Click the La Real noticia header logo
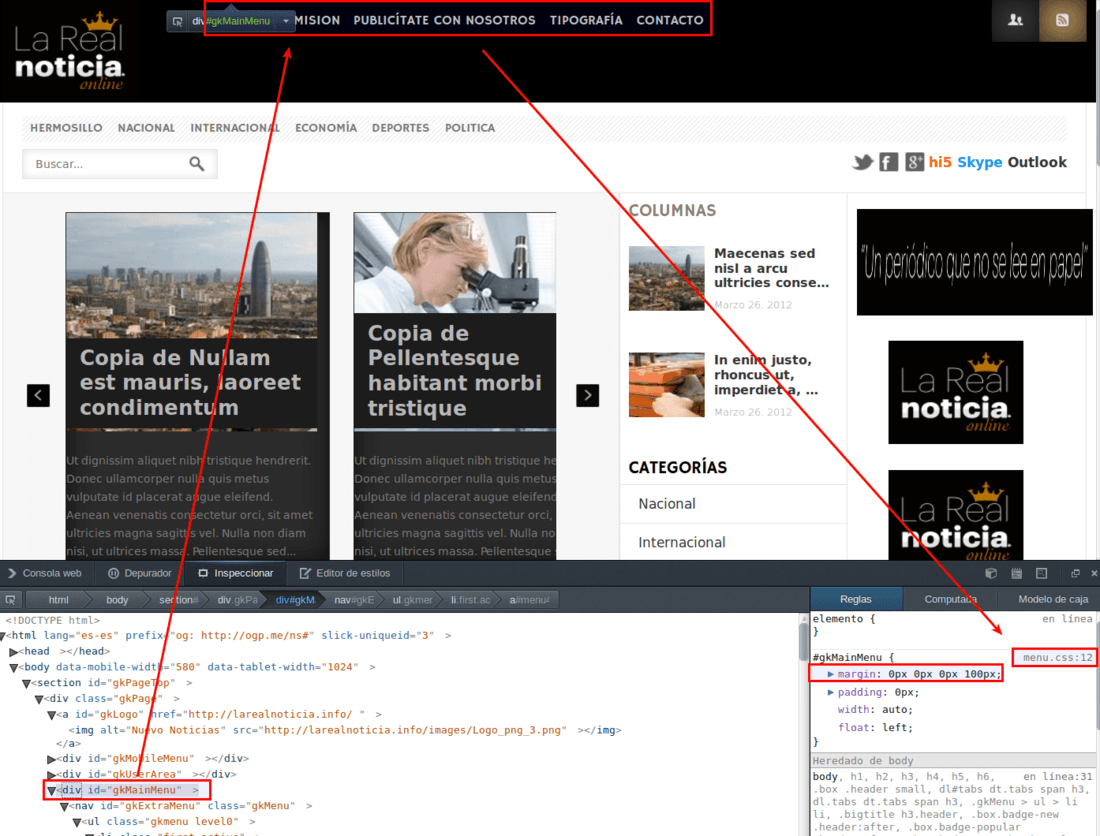1100x836 pixels. (x=69, y=51)
